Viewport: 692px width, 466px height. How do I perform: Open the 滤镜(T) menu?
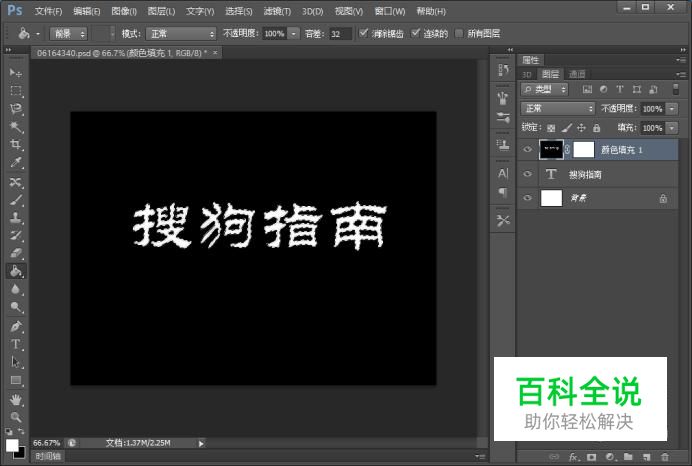277,11
